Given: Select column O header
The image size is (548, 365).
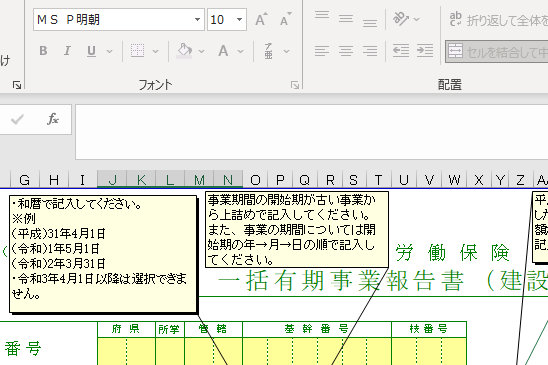Looking at the screenshot, I should point(255,180).
